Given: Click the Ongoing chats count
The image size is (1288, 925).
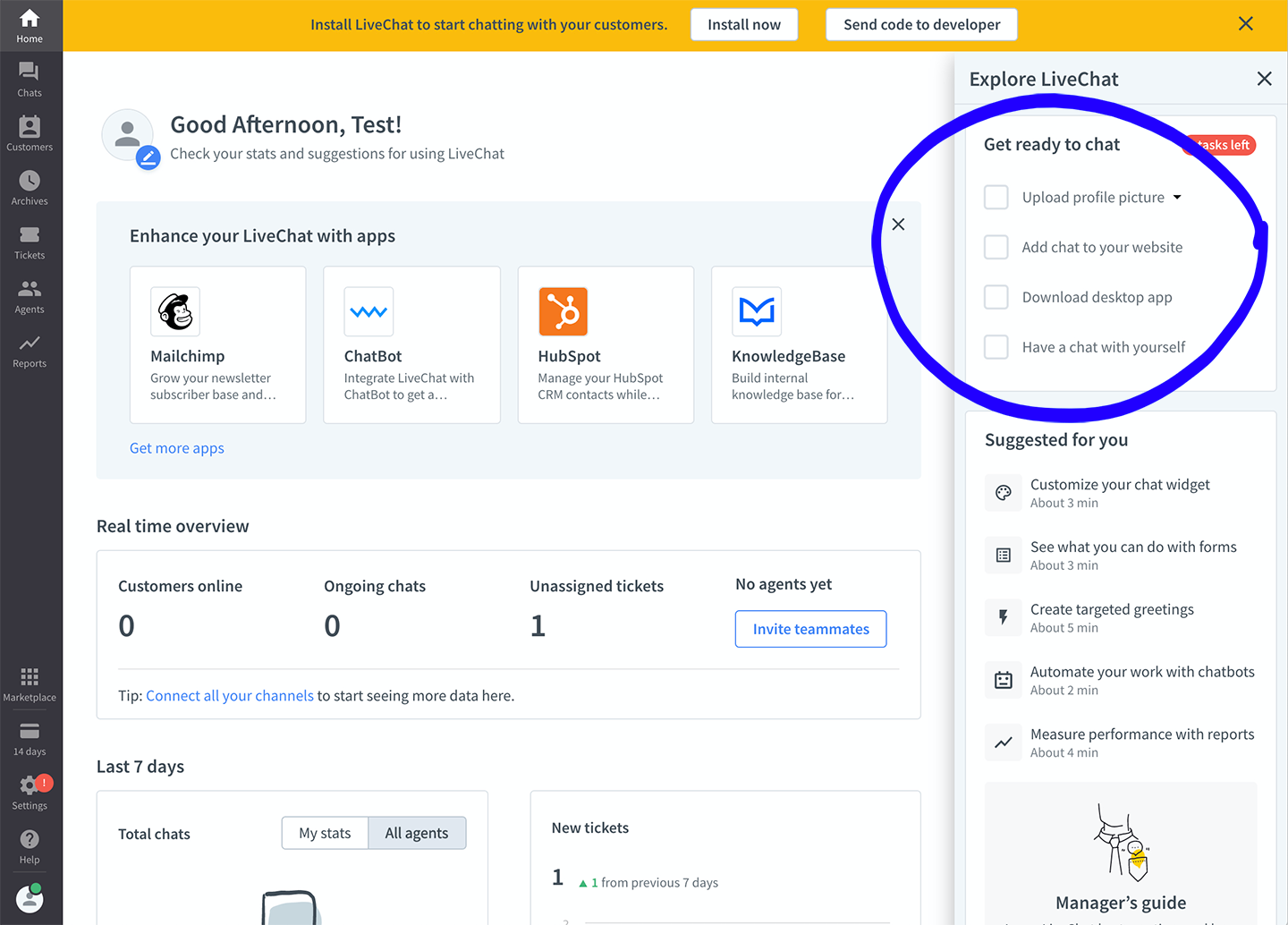Looking at the screenshot, I should point(332,625).
